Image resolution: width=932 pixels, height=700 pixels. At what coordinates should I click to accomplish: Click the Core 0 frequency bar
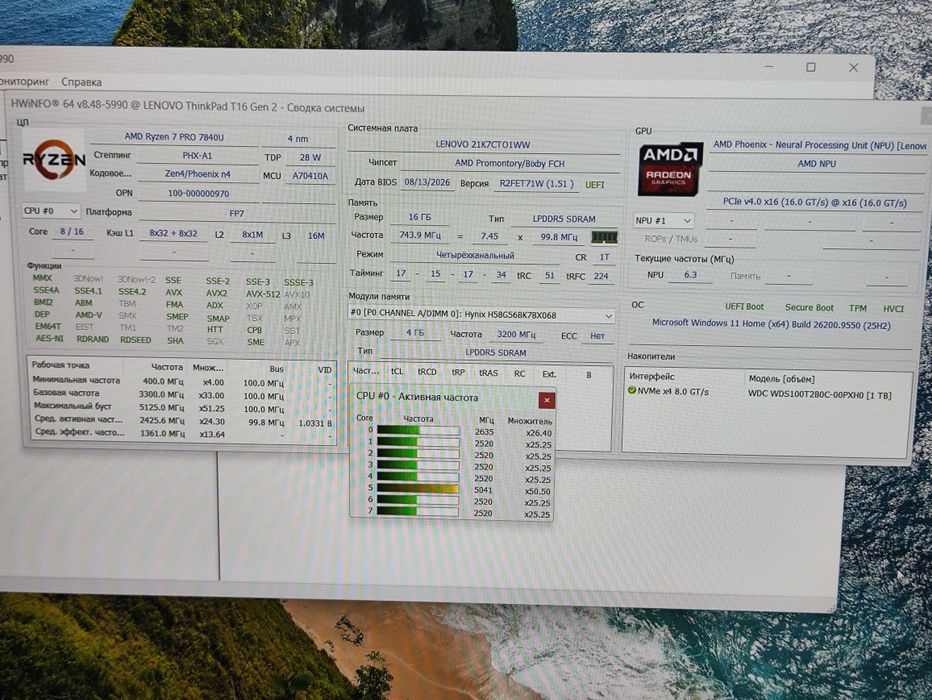coord(418,431)
